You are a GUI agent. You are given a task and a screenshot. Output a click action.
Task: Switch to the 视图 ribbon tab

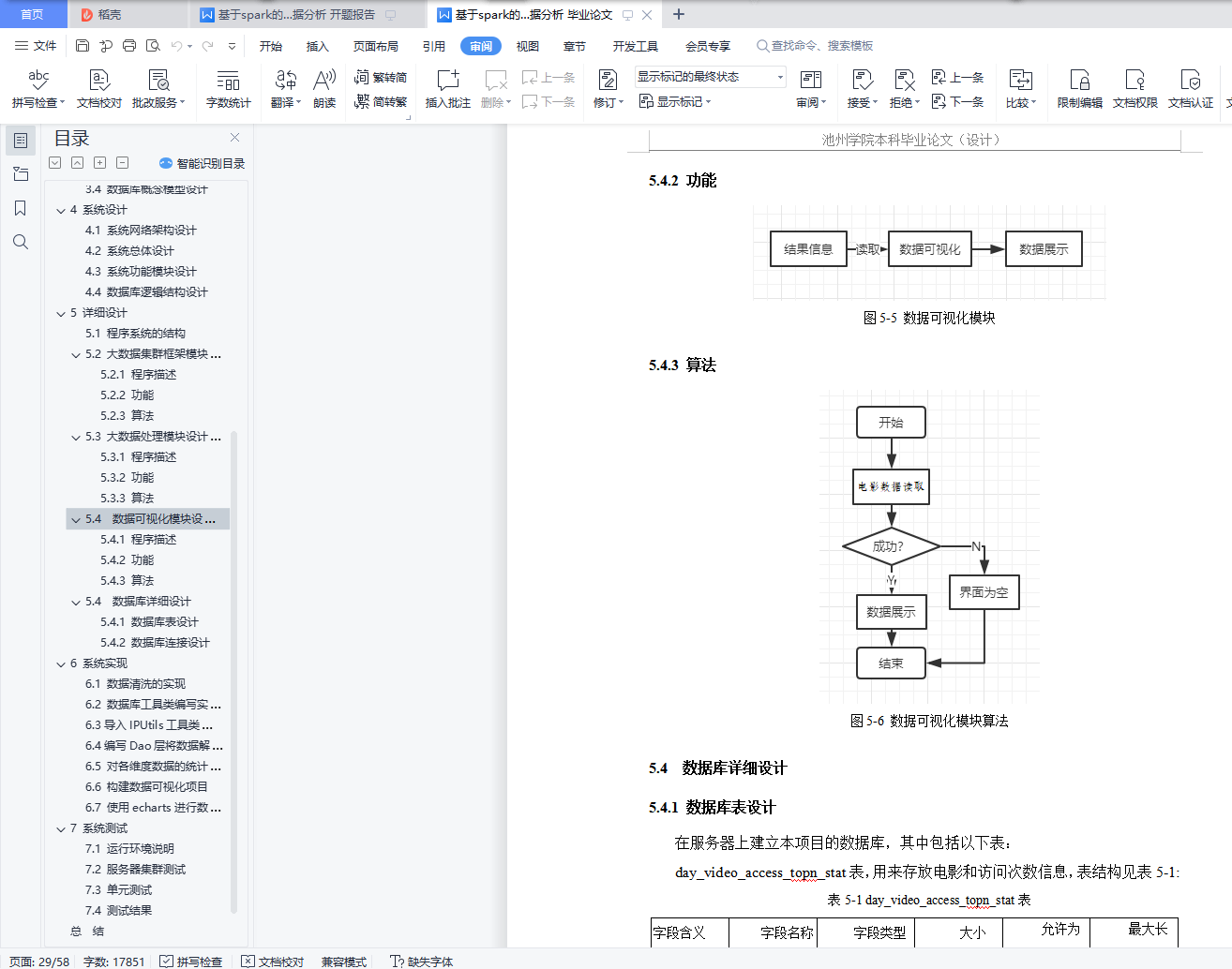pyautogui.click(x=528, y=46)
